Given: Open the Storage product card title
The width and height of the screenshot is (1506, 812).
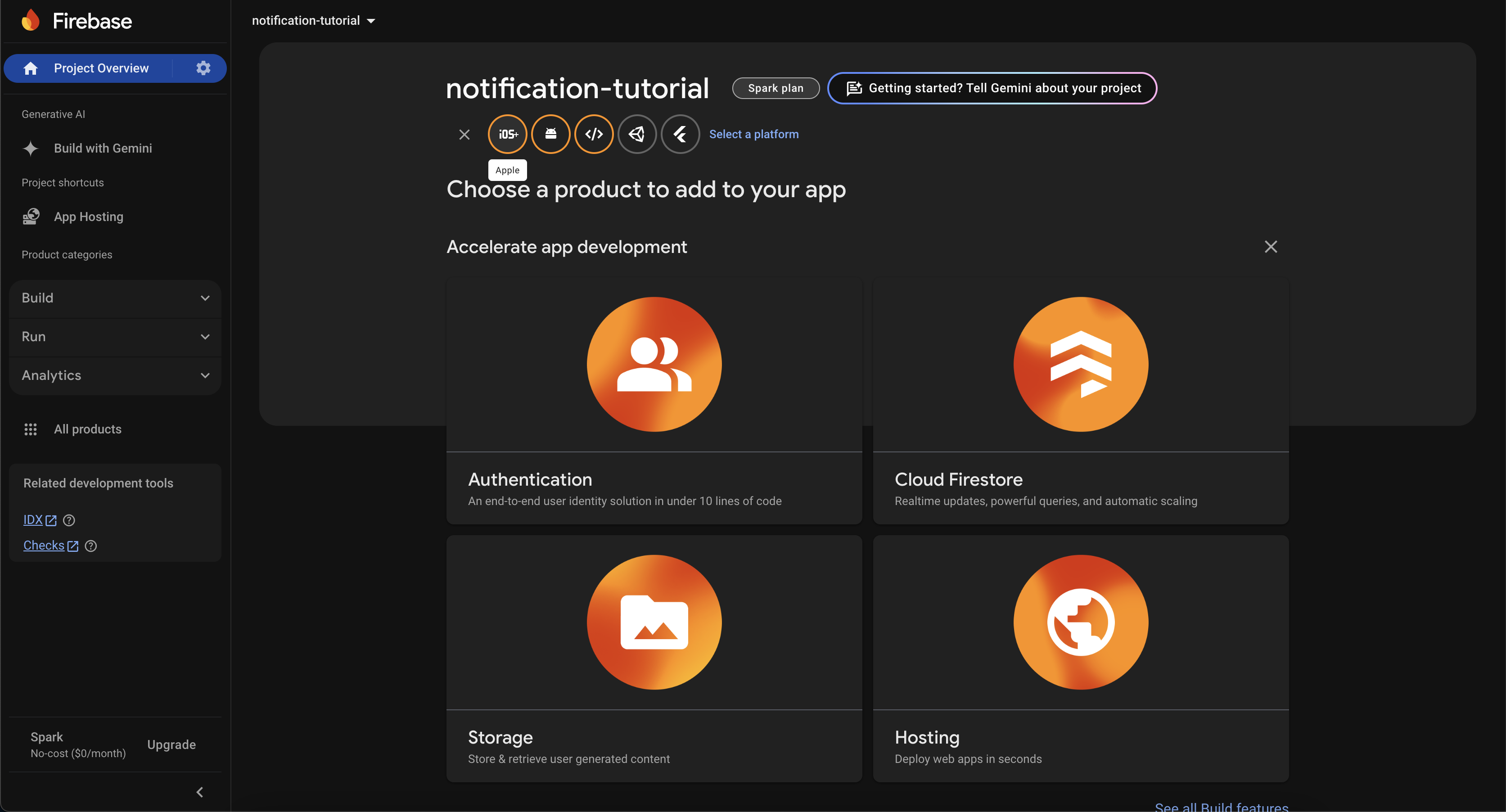Looking at the screenshot, I should pyautogui.click(x=500, y=737).
